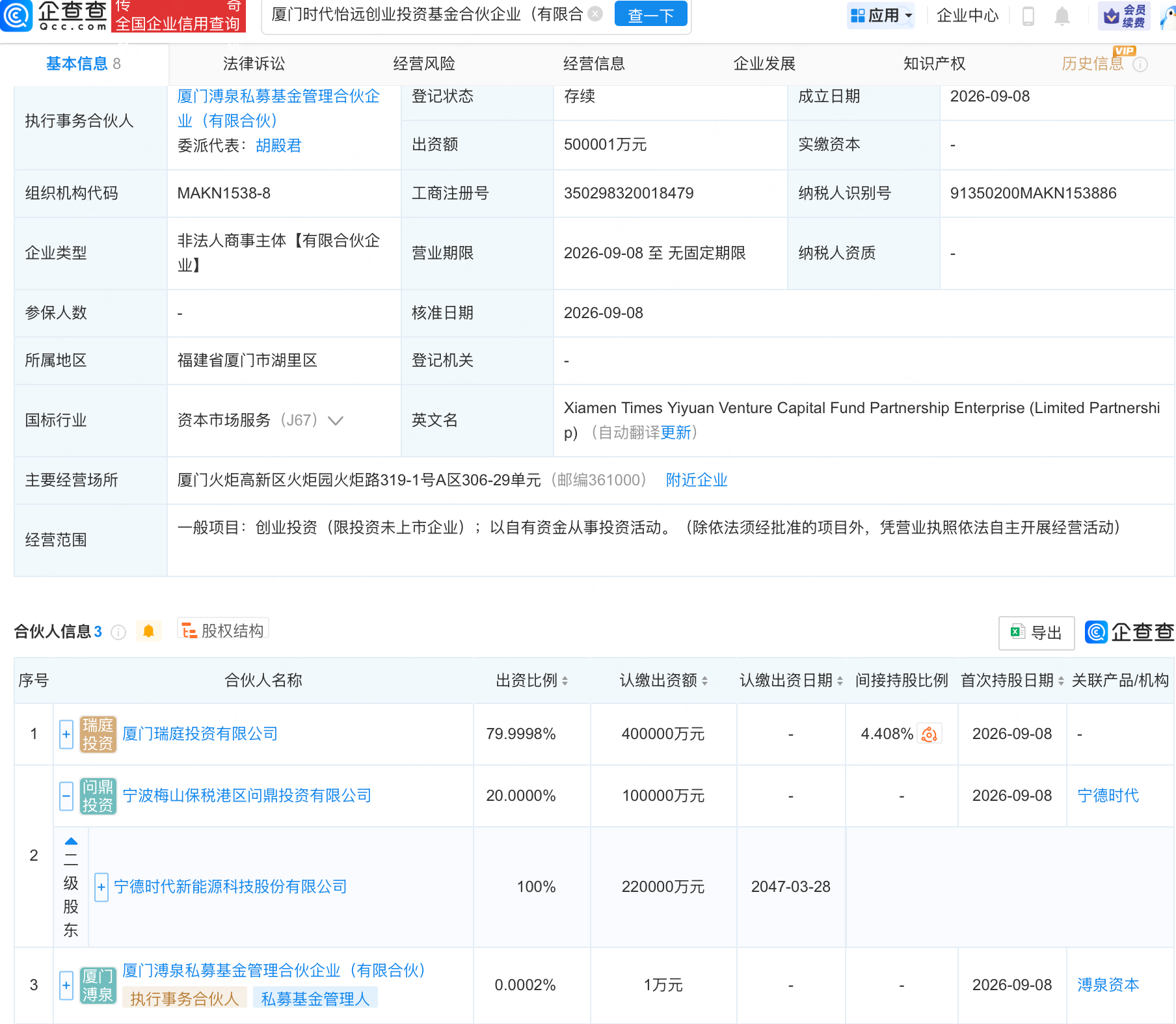The image size is (1176, 1024).
Task: Switch to the 知识产权 tab
Action: 934,64
